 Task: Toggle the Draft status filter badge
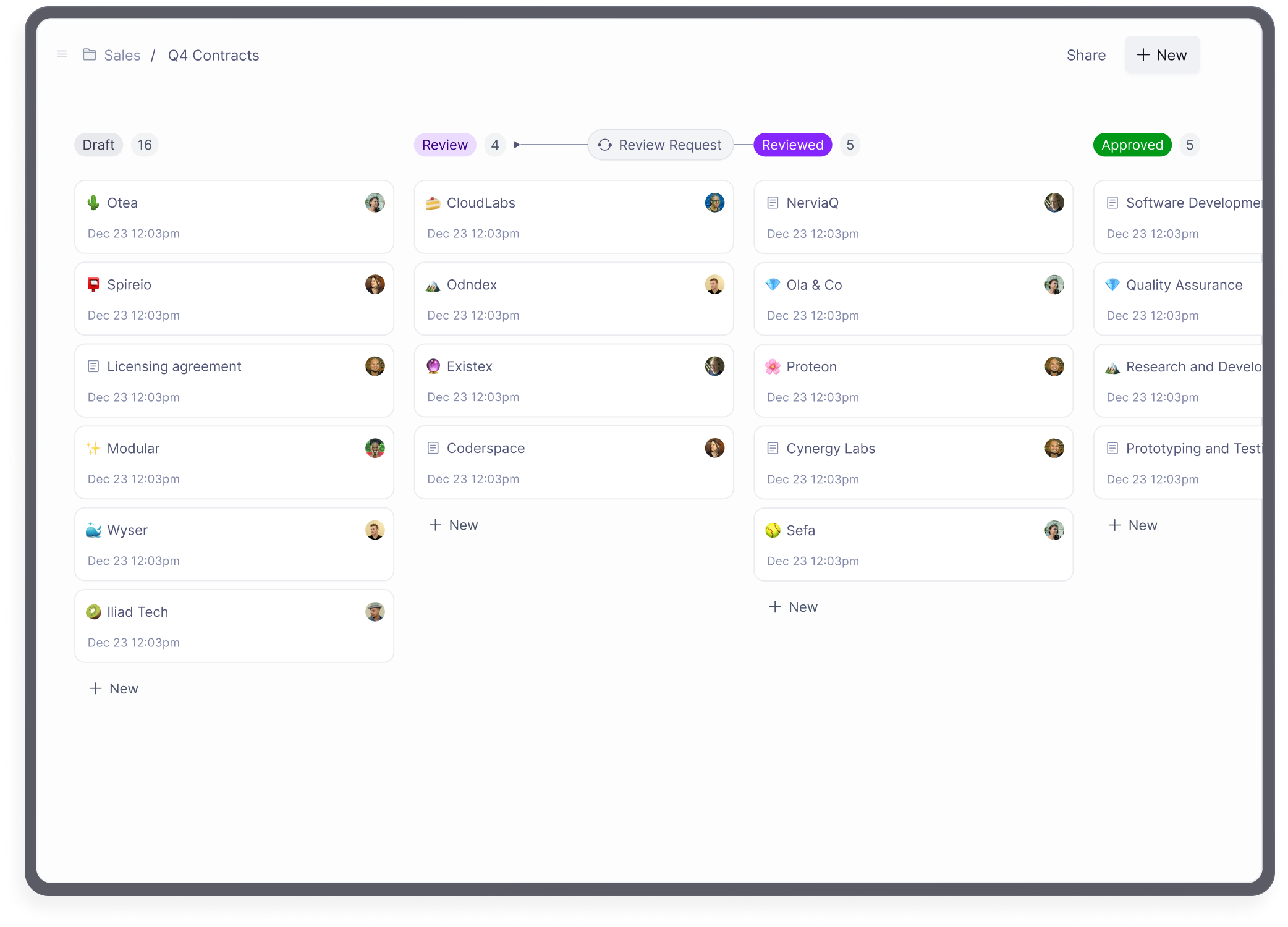98,145
